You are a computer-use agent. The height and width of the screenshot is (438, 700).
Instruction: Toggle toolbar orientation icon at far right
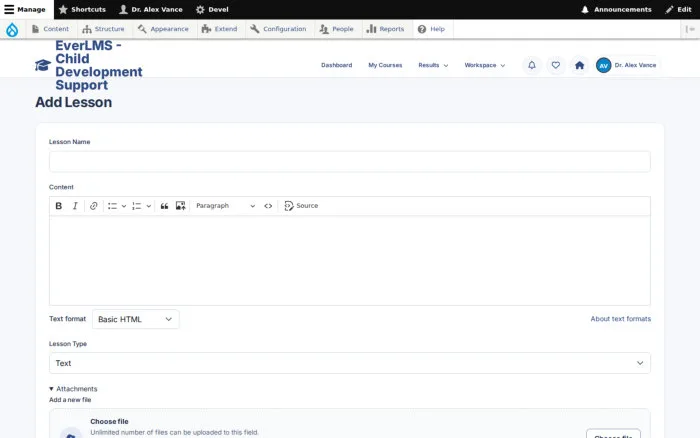[690, 29]
